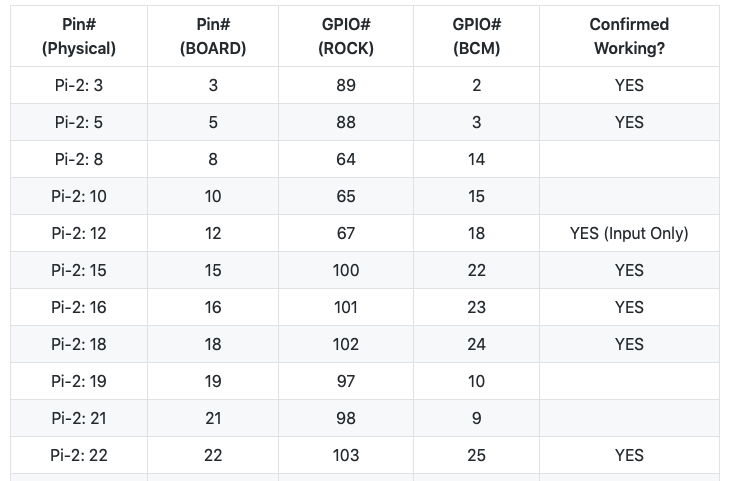735x481 pixels.
Task: Click the 'Pin# (Physical)' column header
Action: click(79, 36)
